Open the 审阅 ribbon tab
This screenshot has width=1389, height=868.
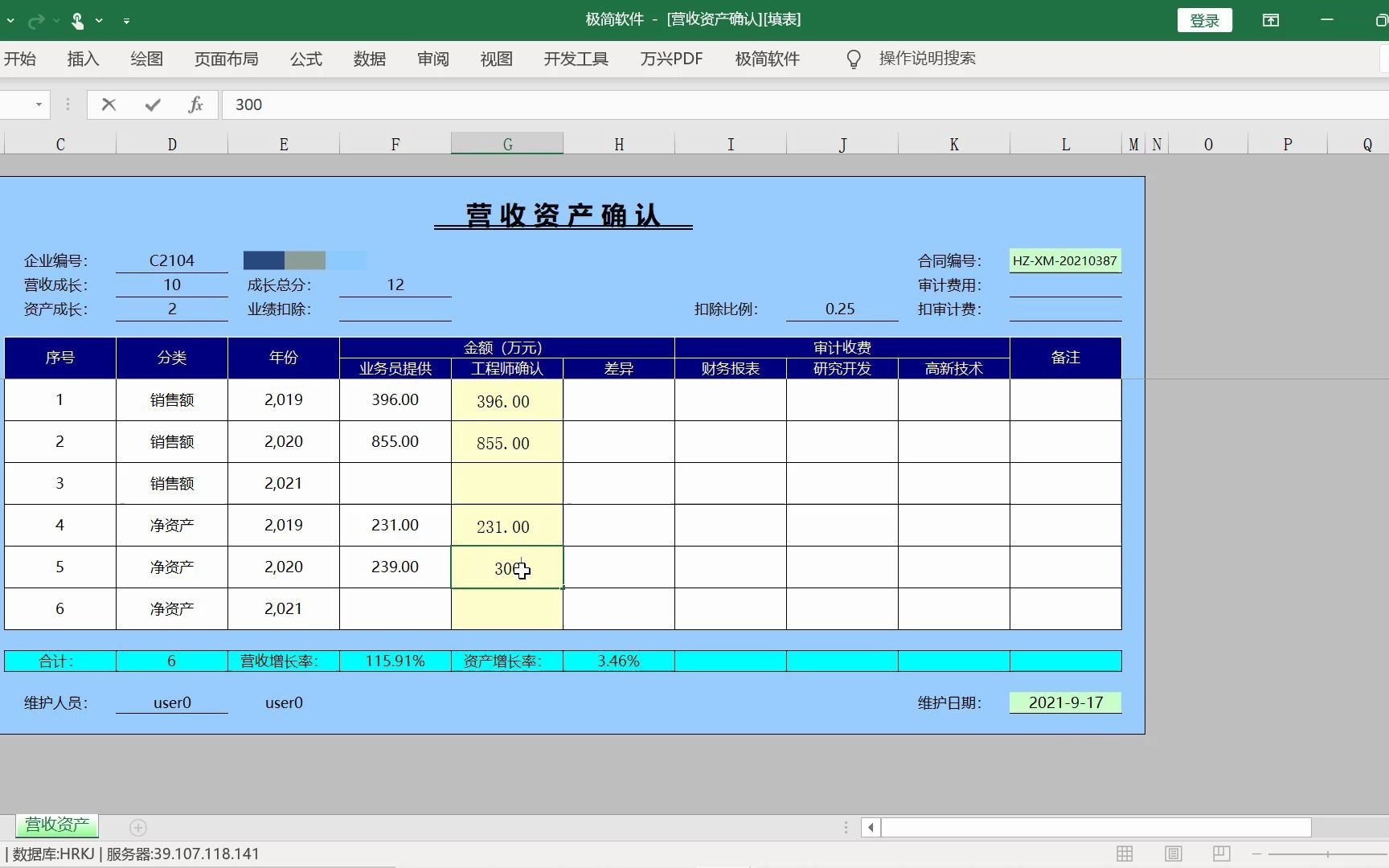[432, 59]
